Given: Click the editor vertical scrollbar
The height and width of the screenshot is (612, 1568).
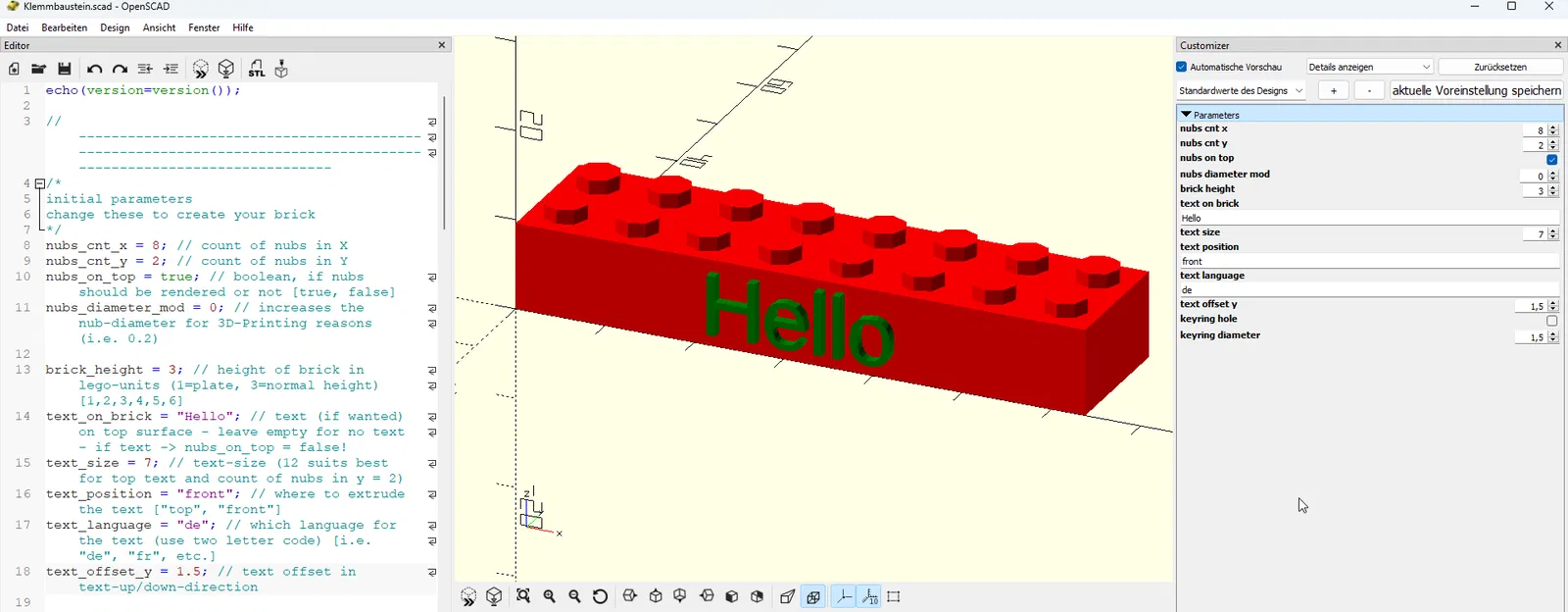Looking at the screenshot, I should (444, 162).
